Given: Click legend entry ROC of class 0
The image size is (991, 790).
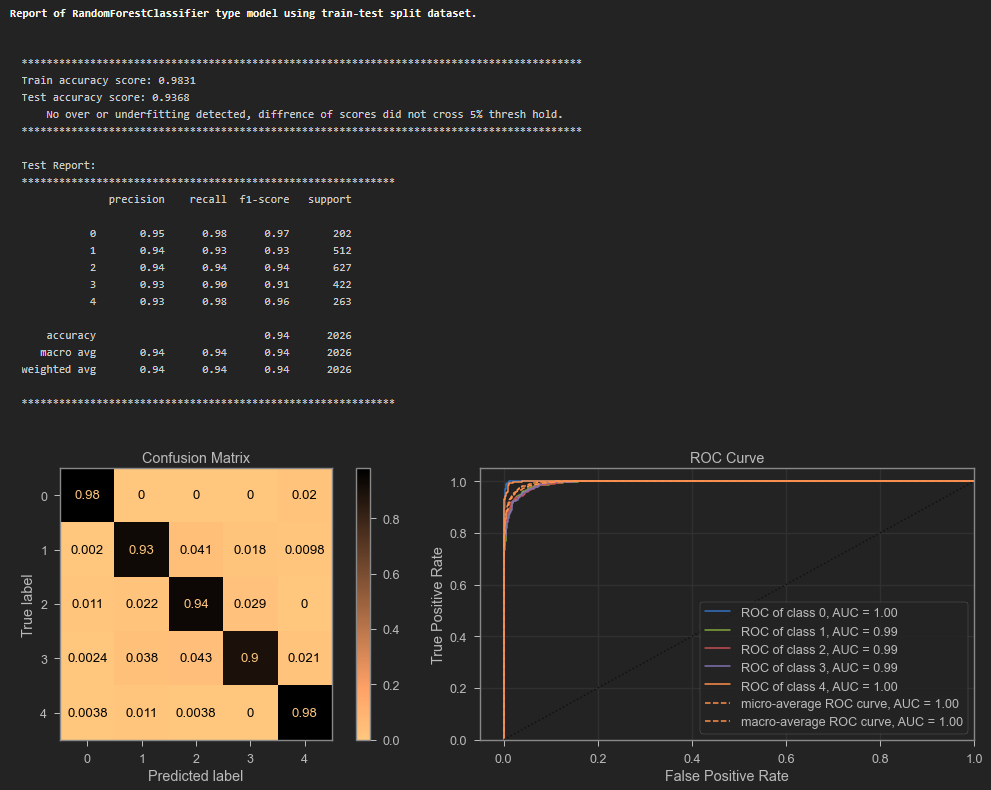Looking at the screenshot, I should 818,612.
